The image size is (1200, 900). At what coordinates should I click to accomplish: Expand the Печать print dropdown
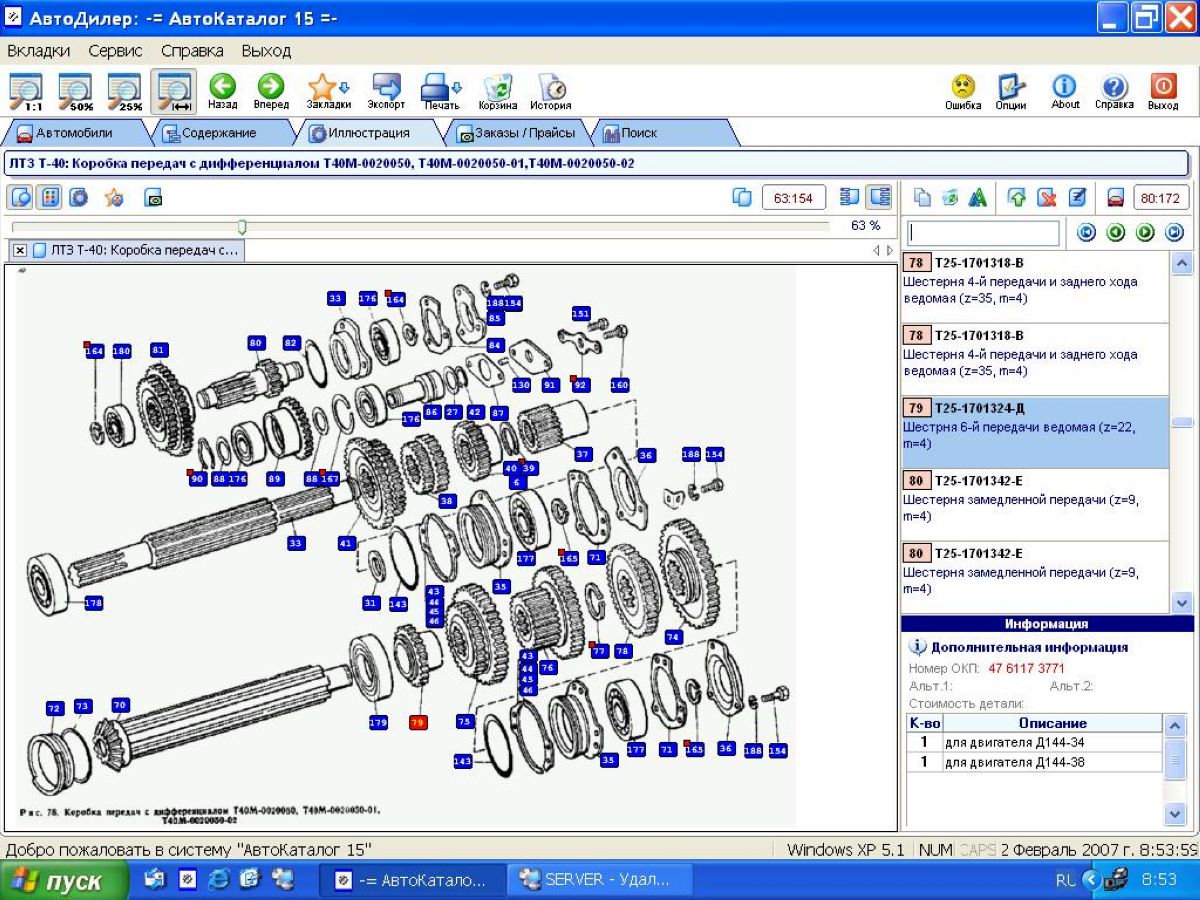coord(457,87)
